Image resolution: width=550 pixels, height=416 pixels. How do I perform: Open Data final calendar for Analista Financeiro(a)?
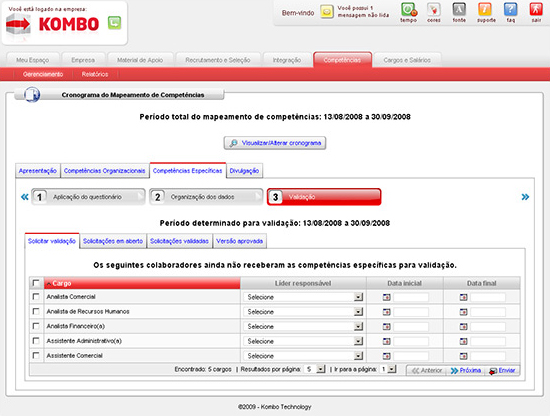[x=463, y=327]
